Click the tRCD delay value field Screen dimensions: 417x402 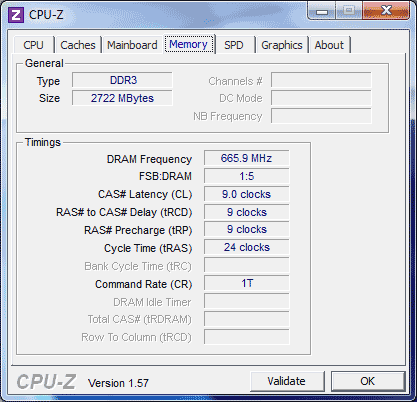(x=247, y=212)
